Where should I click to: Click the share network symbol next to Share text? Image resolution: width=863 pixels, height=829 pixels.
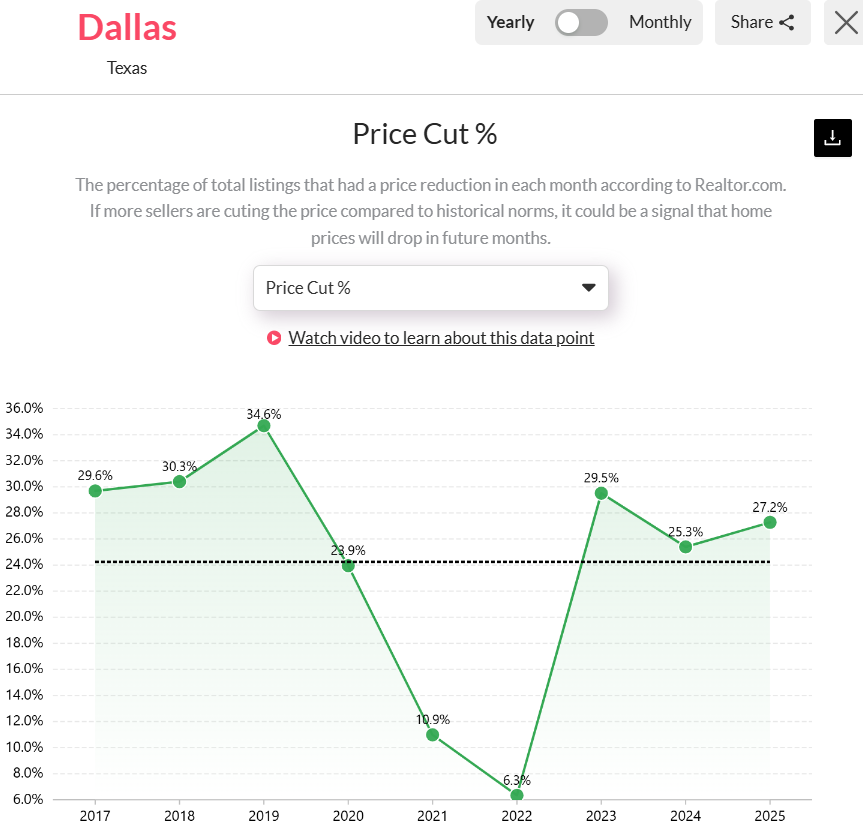point(788,22)
